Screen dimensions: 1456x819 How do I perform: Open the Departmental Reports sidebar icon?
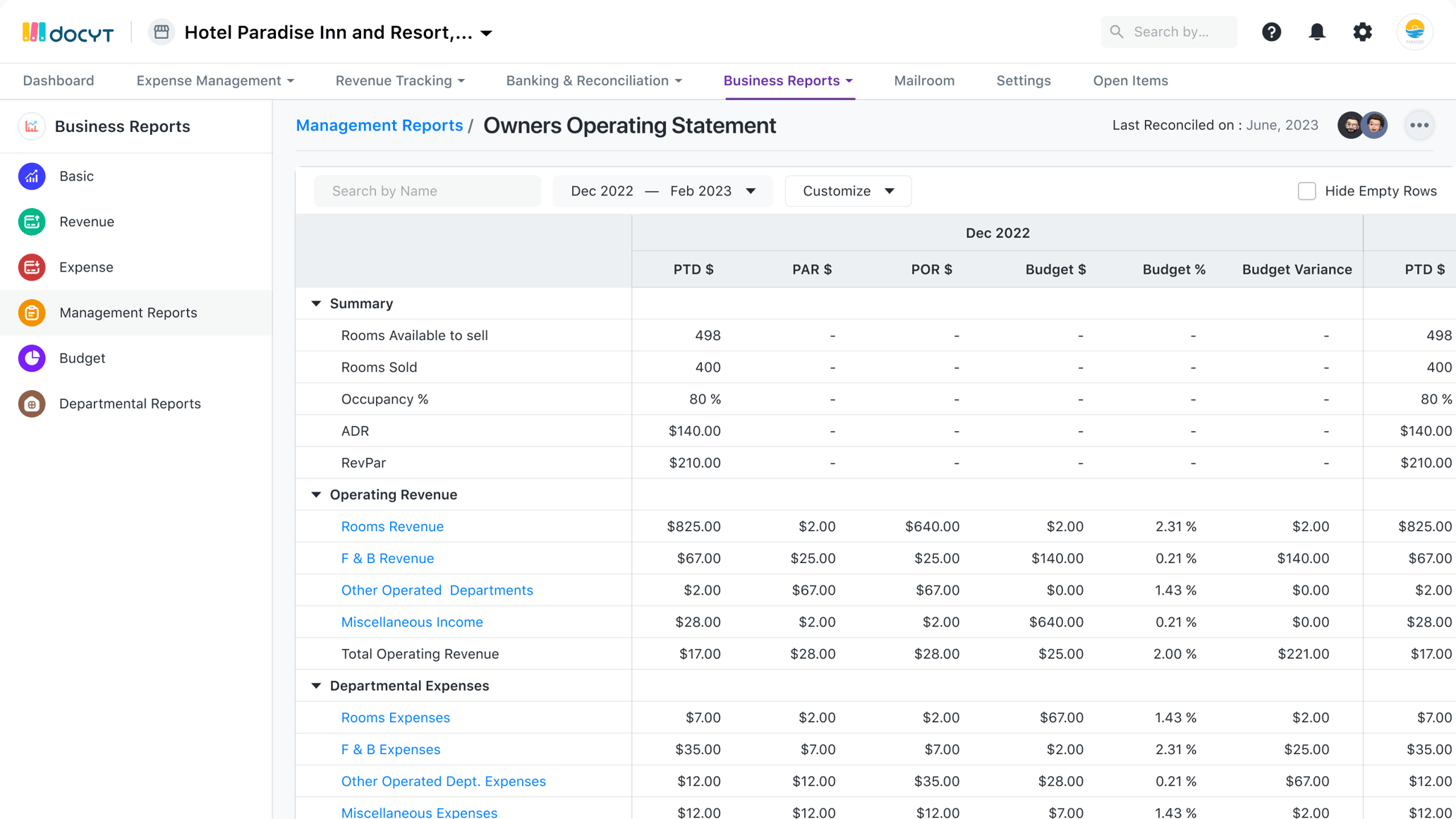[x=32, y=404]
